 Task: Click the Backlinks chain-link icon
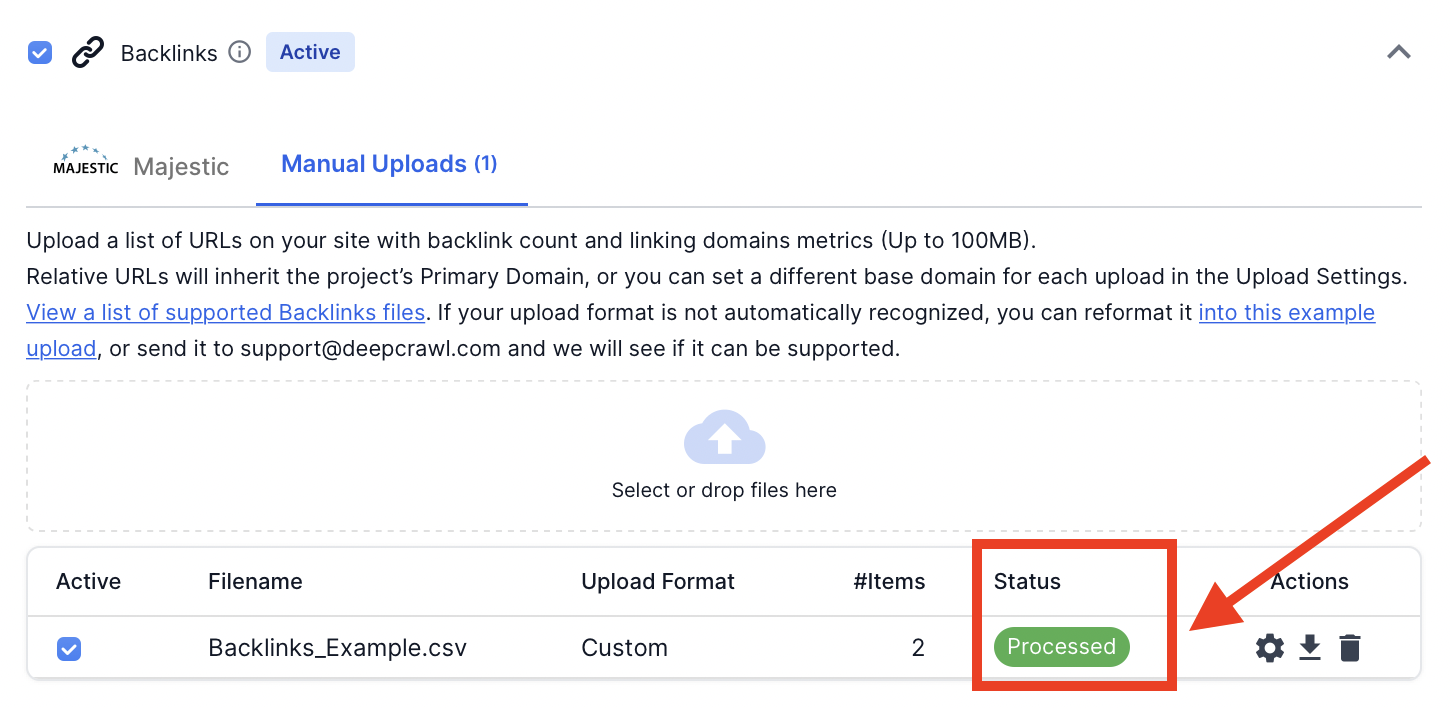[x=86, y=52]
